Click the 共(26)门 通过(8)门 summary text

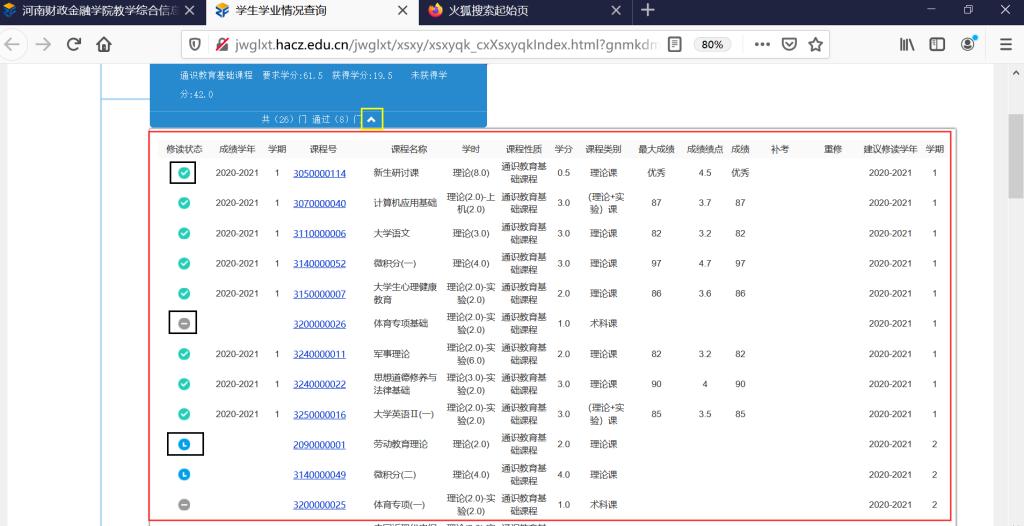[x=312, y=119]
